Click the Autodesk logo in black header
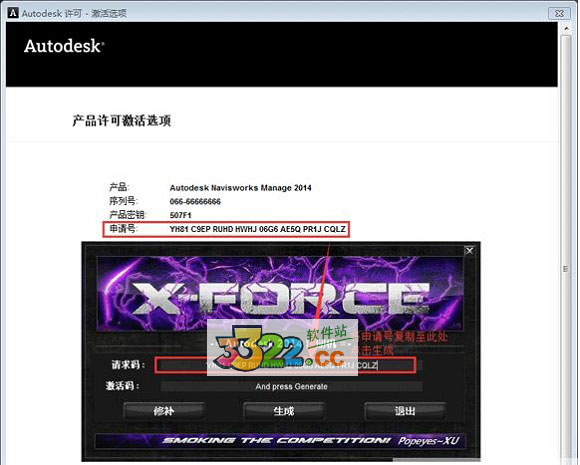This screenshot has height=465, width=580. coord(64,46)
